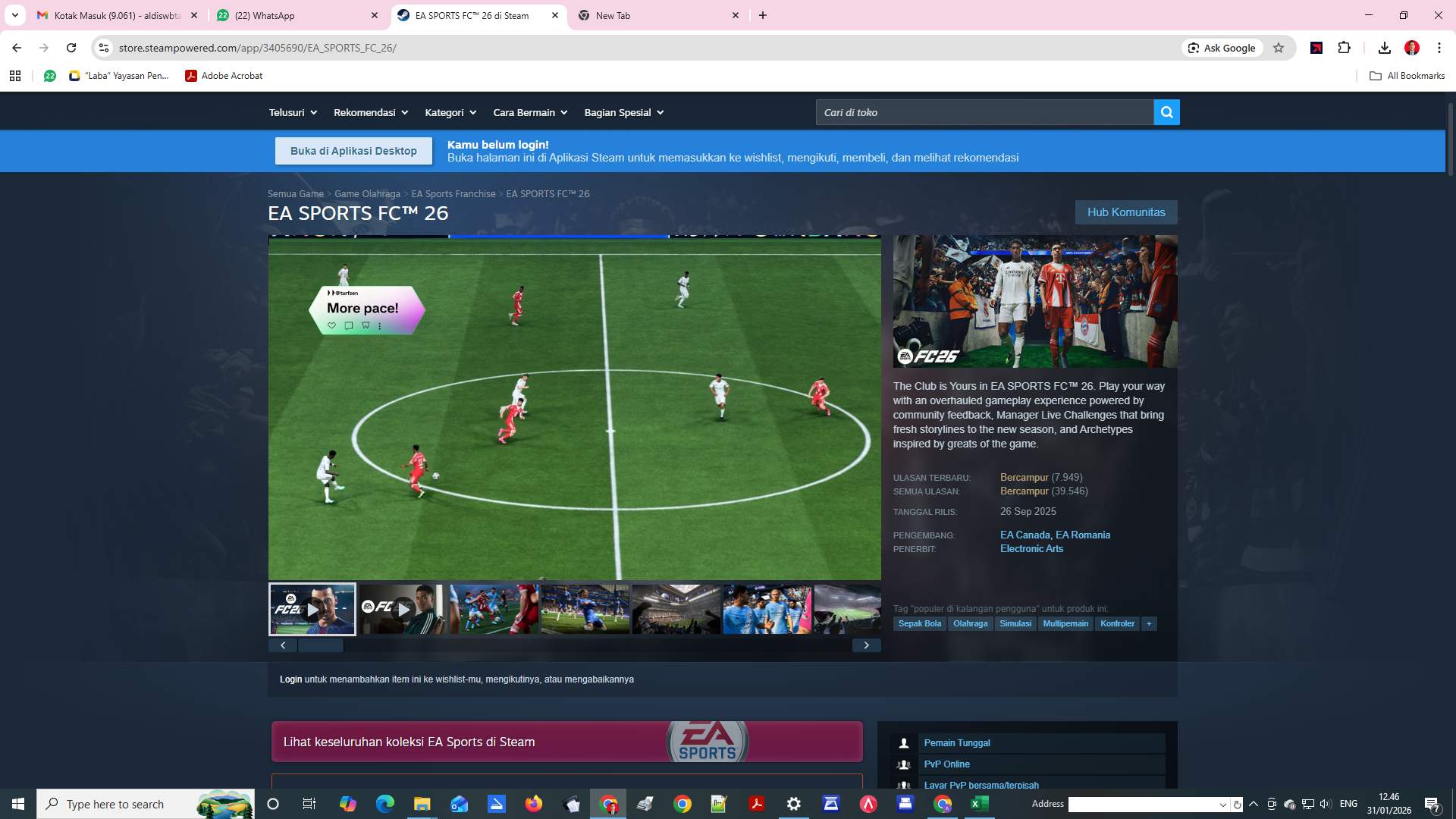Open Chrome downloads icon
The height and width of the screenshot is (819, 1456).
coord(1384,47)
